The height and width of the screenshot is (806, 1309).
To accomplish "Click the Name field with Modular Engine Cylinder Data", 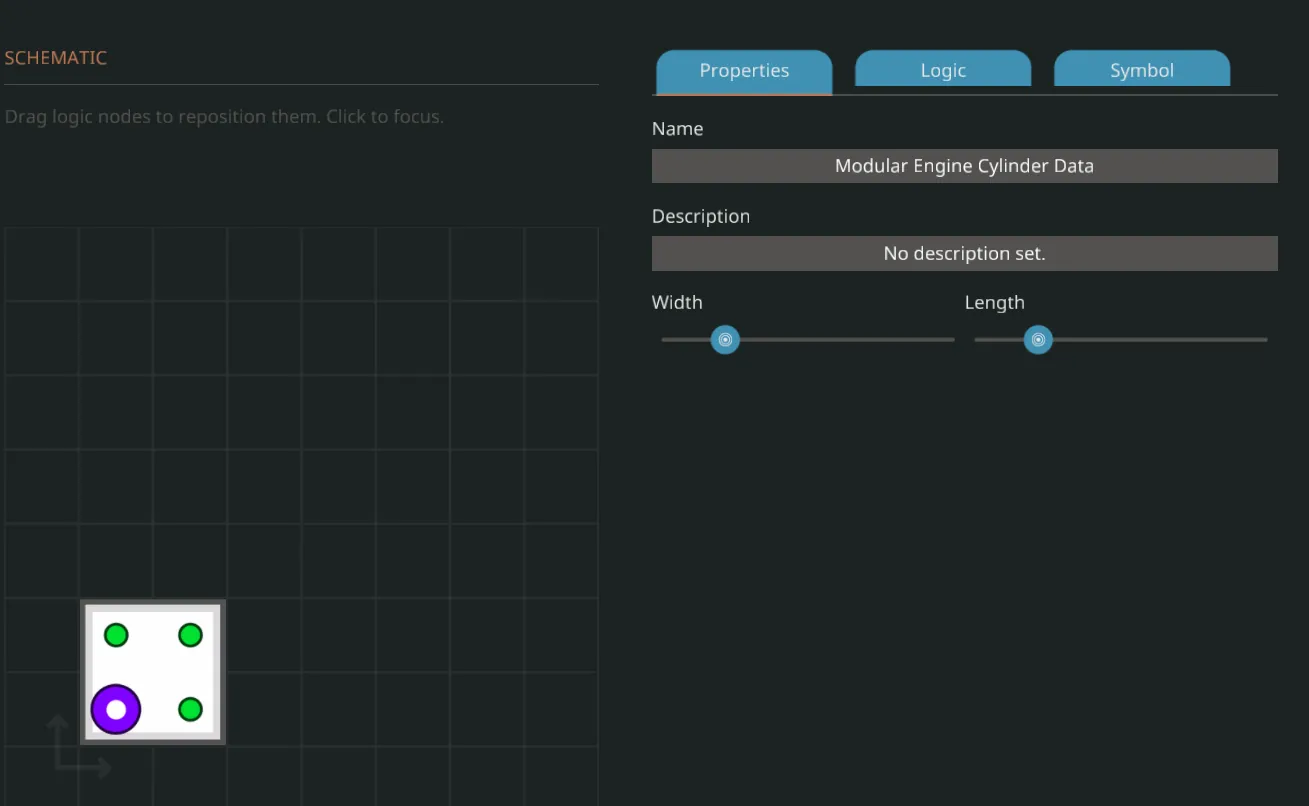I will pyautogui.click(x=964, y=166).
